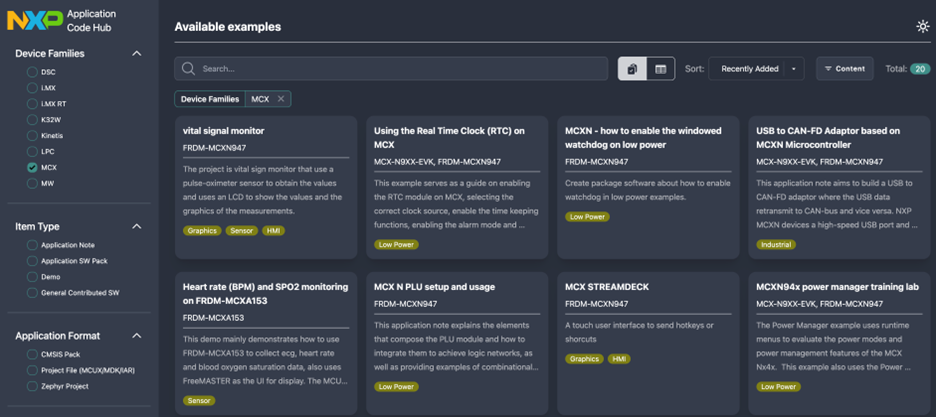
Task: Click the Graphics tag on vital signal monitor
Action: tap(202, 231)
